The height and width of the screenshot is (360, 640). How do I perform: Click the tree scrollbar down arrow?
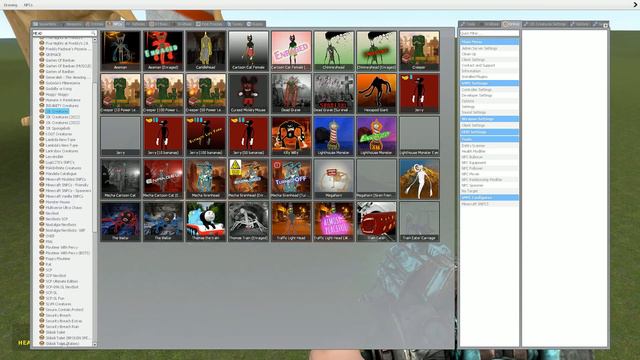pyautogui.click(x=94, y=344)
